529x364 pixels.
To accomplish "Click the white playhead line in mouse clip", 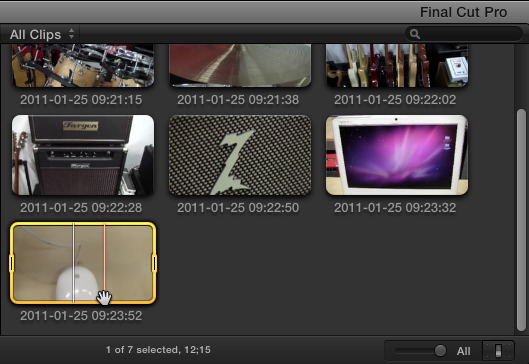I will coord(74,263).
